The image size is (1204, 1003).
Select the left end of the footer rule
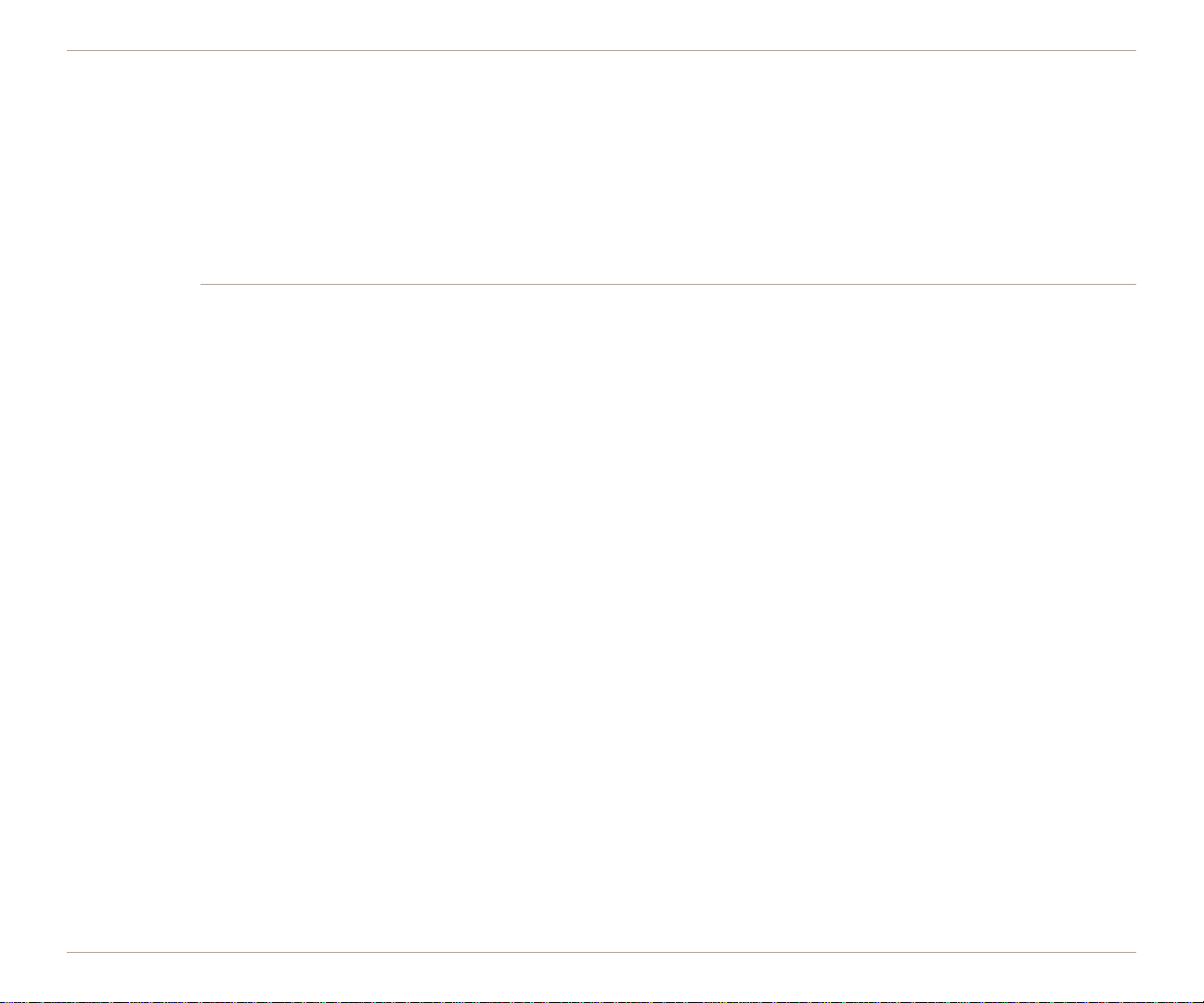pos(70,952)
